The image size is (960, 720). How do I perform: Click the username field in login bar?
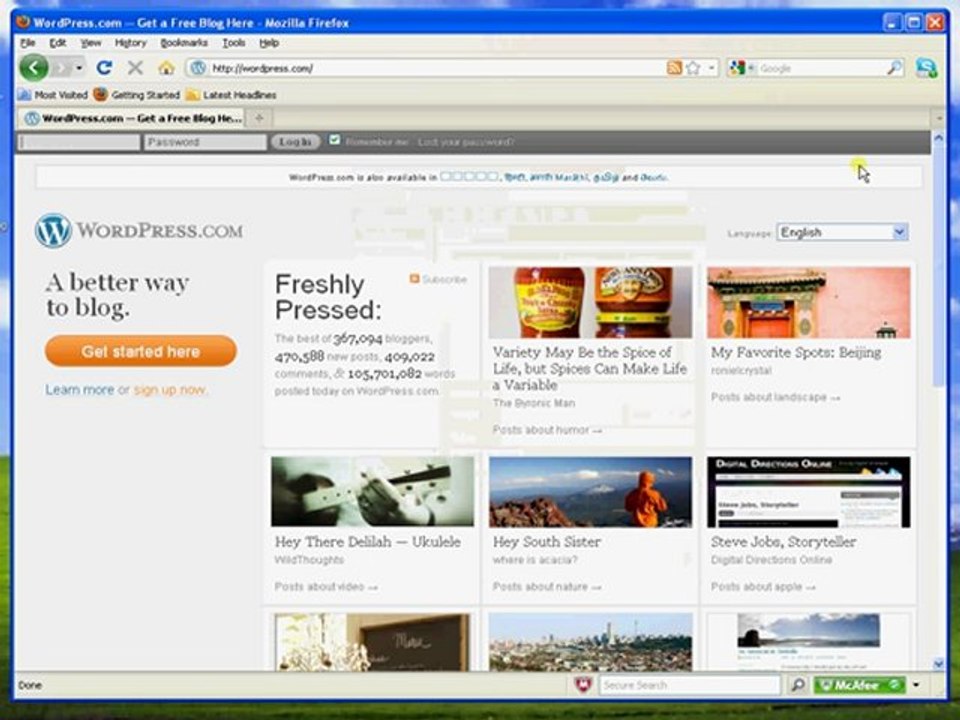click(x=80, y=142)
